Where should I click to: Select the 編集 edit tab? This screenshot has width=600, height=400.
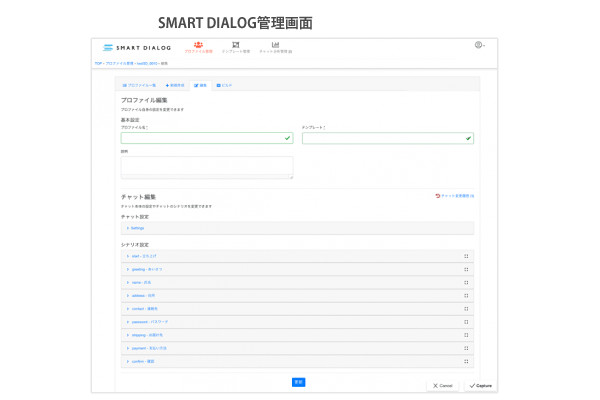click(200, 85)
